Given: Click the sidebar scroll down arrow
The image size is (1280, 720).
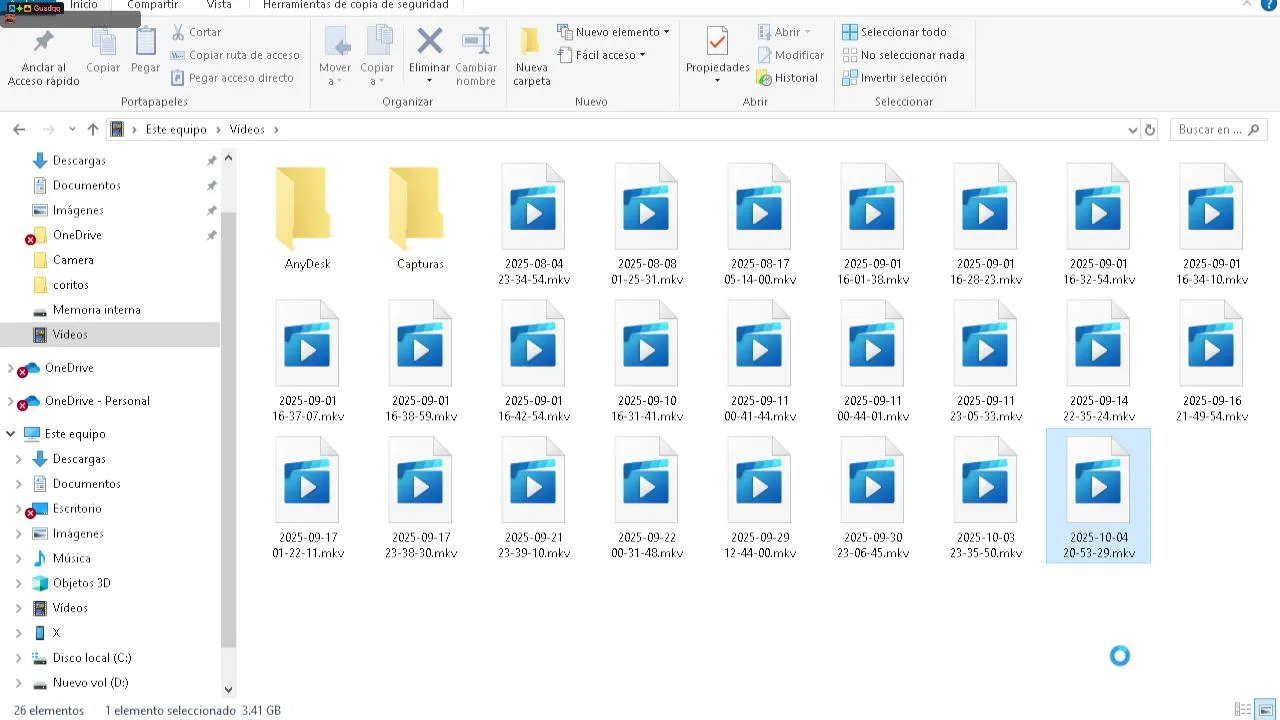Looking at the screenshot, I should [228, 688].
